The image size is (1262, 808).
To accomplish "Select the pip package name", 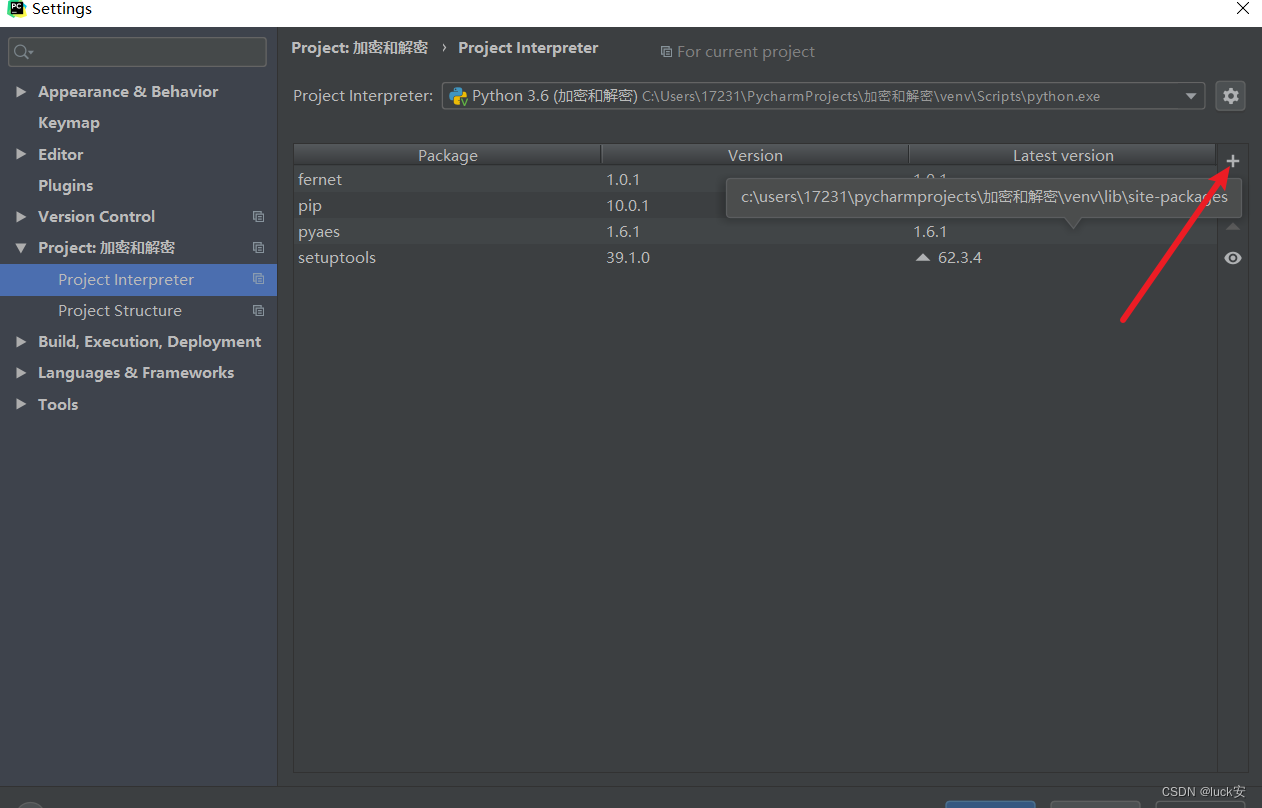I will point(310,206).
